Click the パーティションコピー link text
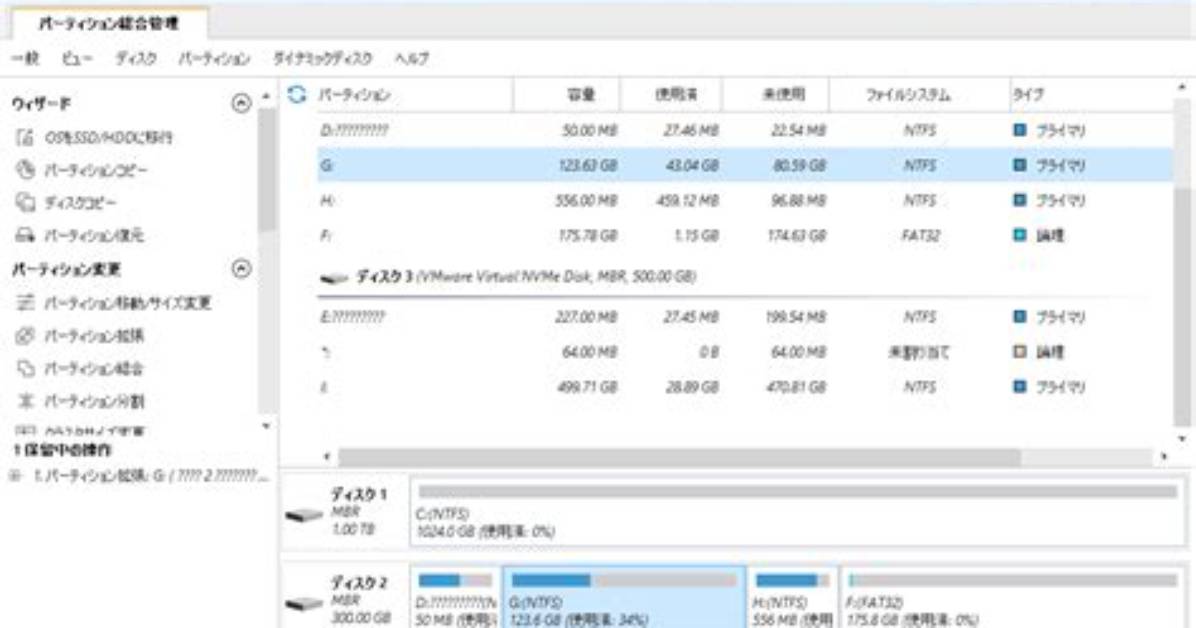The image size is (1196, 628). (x=96, y=169)
